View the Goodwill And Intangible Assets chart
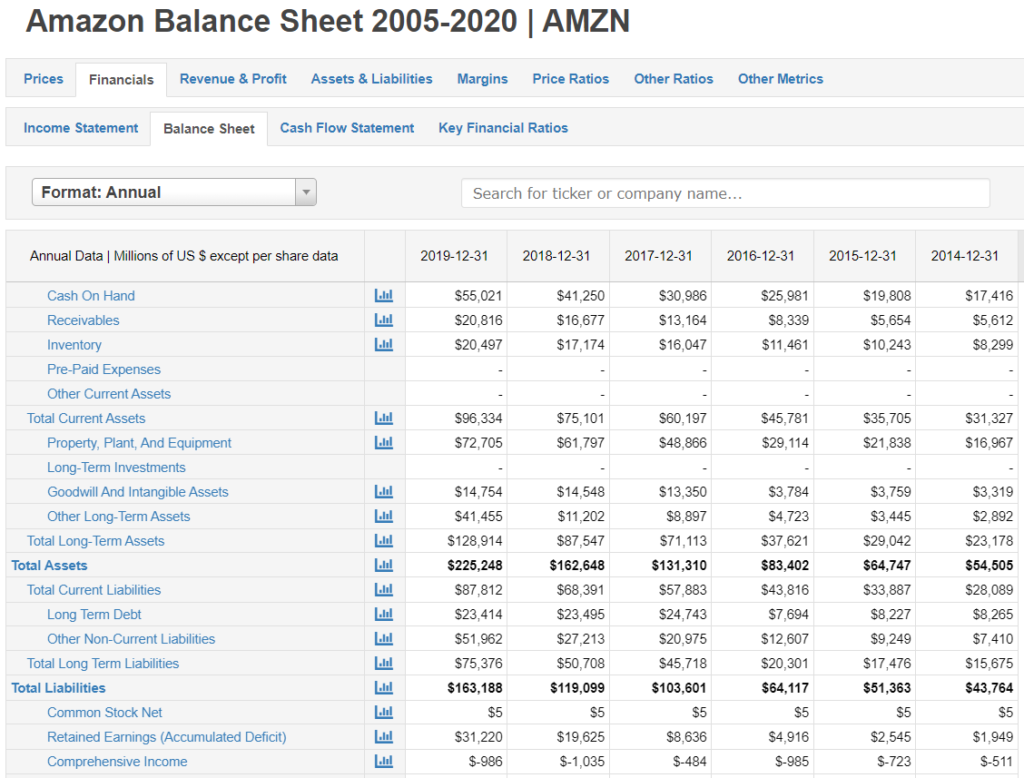 point(384,491)
